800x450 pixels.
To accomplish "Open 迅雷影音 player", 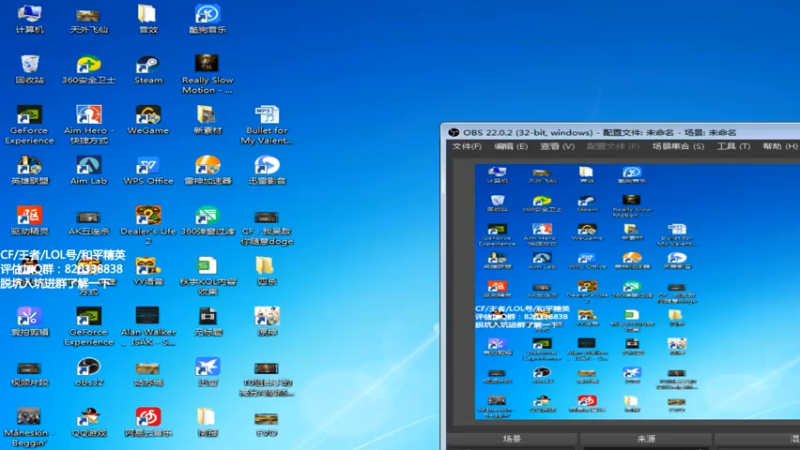I will 266,171.
